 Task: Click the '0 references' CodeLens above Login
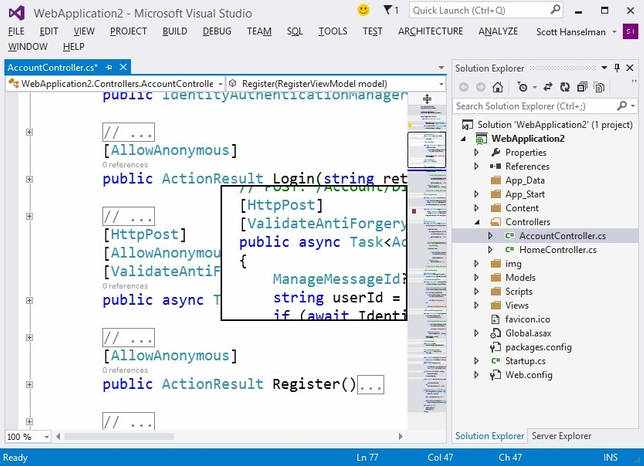(x=125, y=165)
